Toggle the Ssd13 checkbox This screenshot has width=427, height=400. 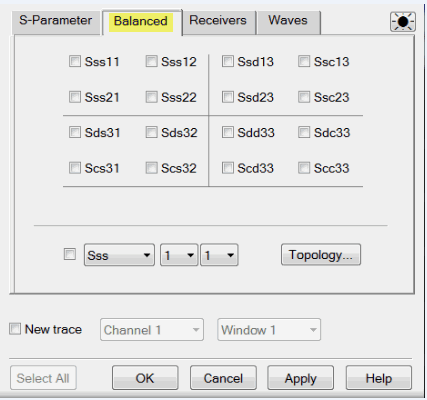(x=228, y=61)
